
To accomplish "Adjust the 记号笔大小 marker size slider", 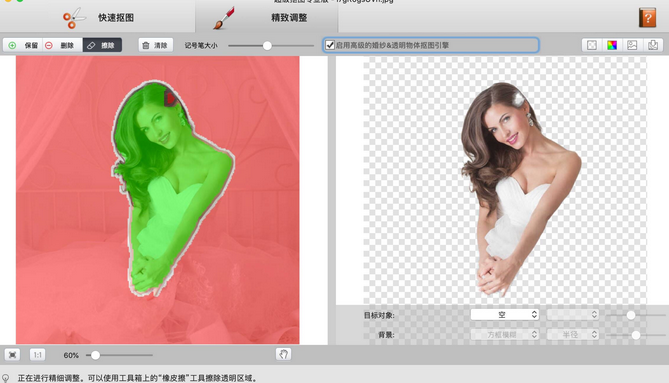I will coord(267,46).
